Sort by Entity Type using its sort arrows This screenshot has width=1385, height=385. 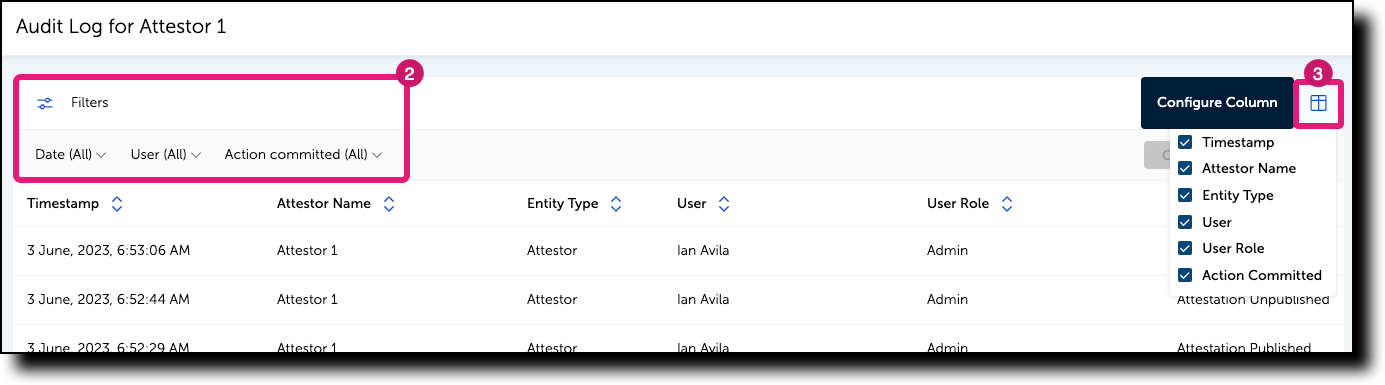[616, 204]
